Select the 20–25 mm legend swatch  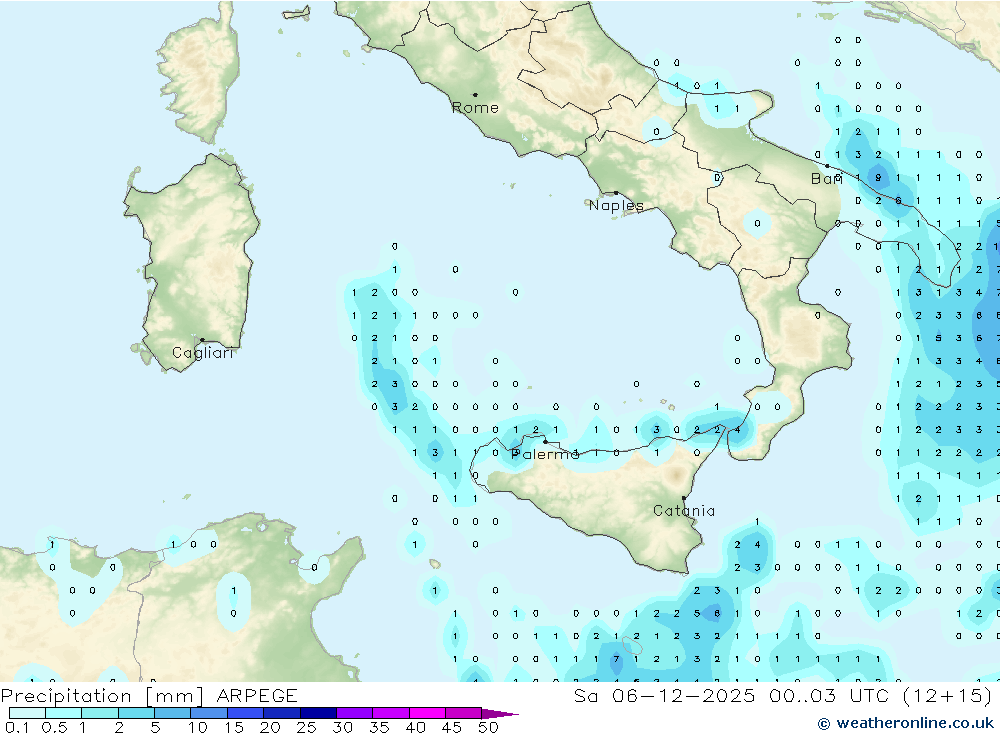point(281,713)
